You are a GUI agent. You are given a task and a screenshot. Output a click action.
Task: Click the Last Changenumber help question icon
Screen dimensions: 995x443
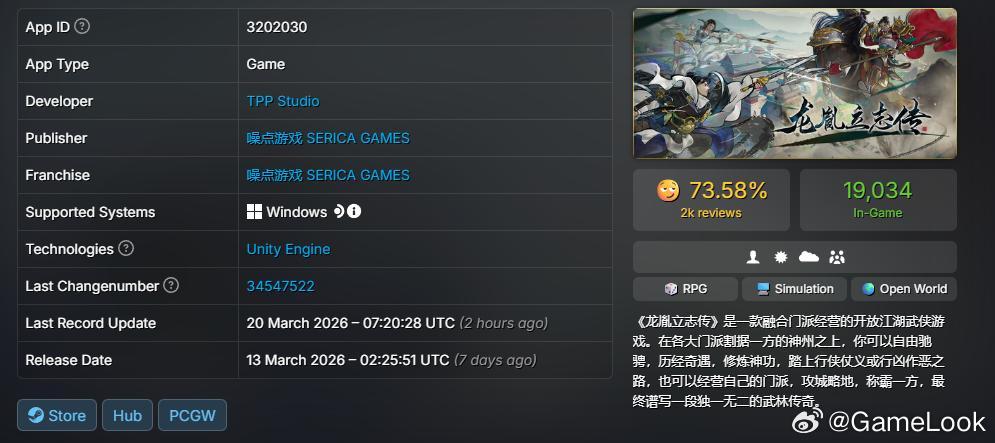(171, 285)
